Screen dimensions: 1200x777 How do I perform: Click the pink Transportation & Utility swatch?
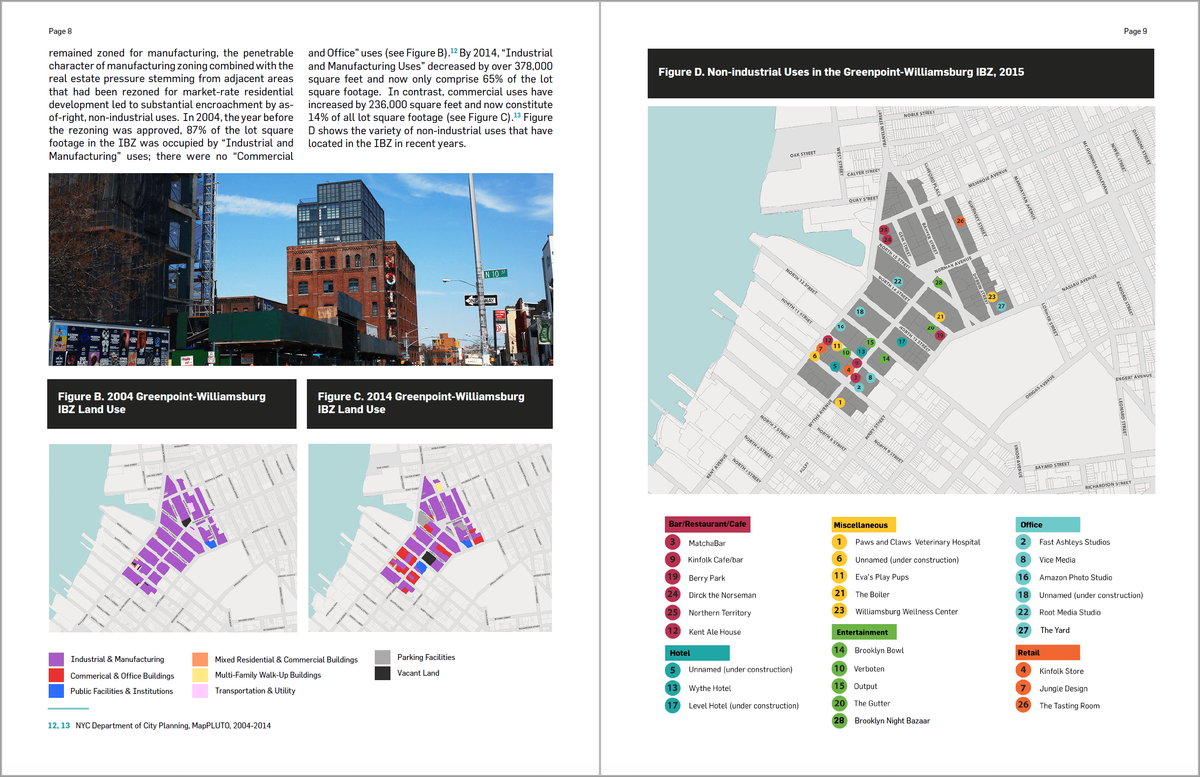(x=200, y=691)
